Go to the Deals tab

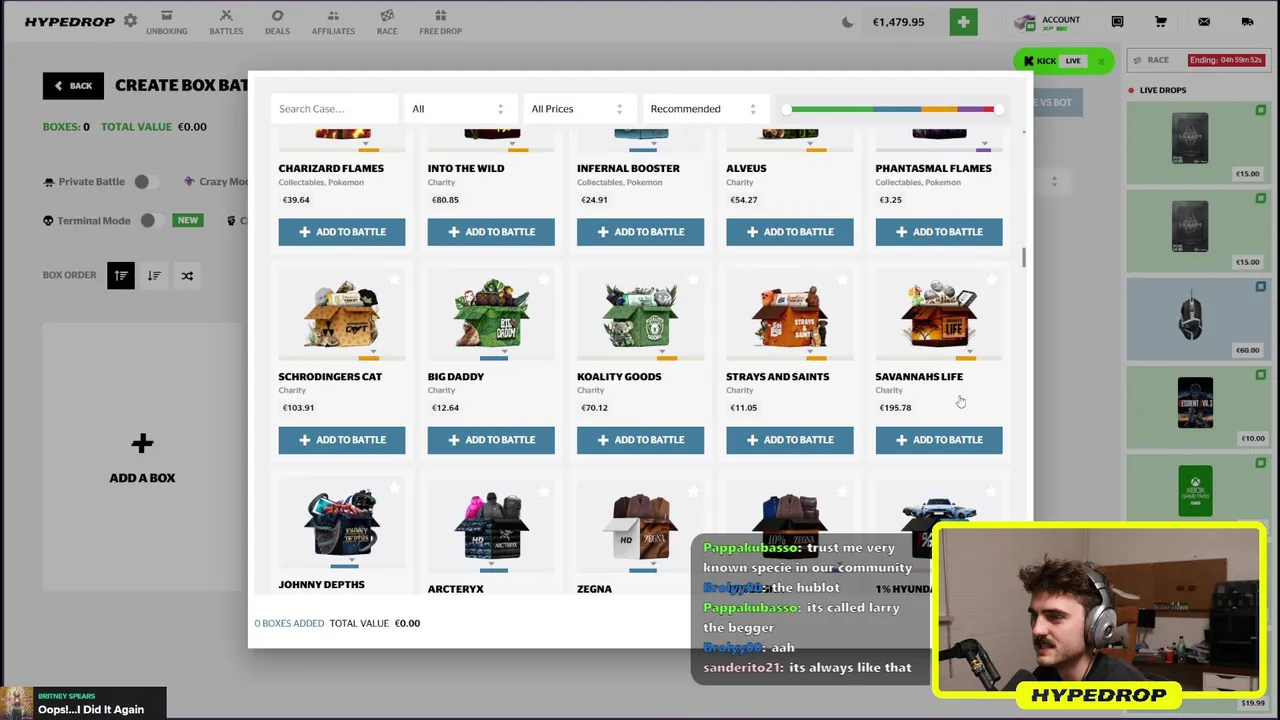coord(277,22)
